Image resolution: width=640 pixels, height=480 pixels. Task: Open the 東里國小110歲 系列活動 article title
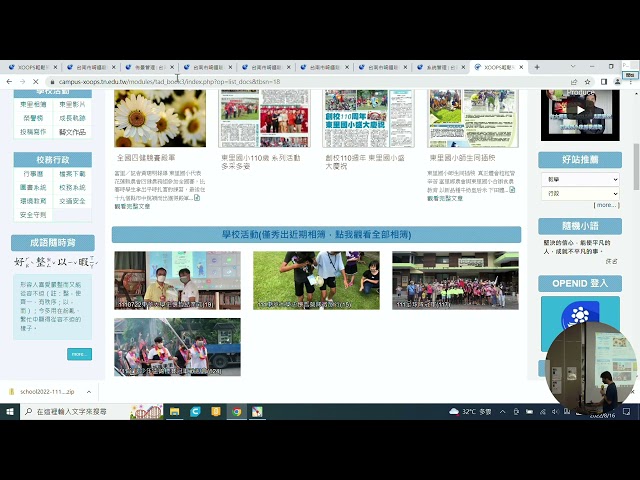point(261,162)
